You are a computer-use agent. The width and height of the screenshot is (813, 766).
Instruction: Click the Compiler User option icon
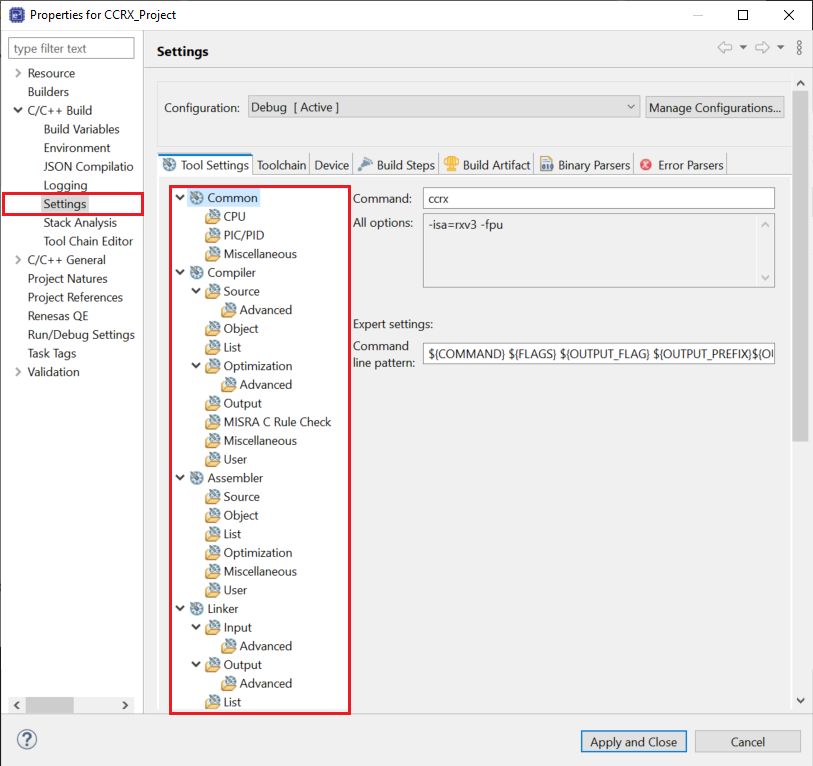click(213, 459)
